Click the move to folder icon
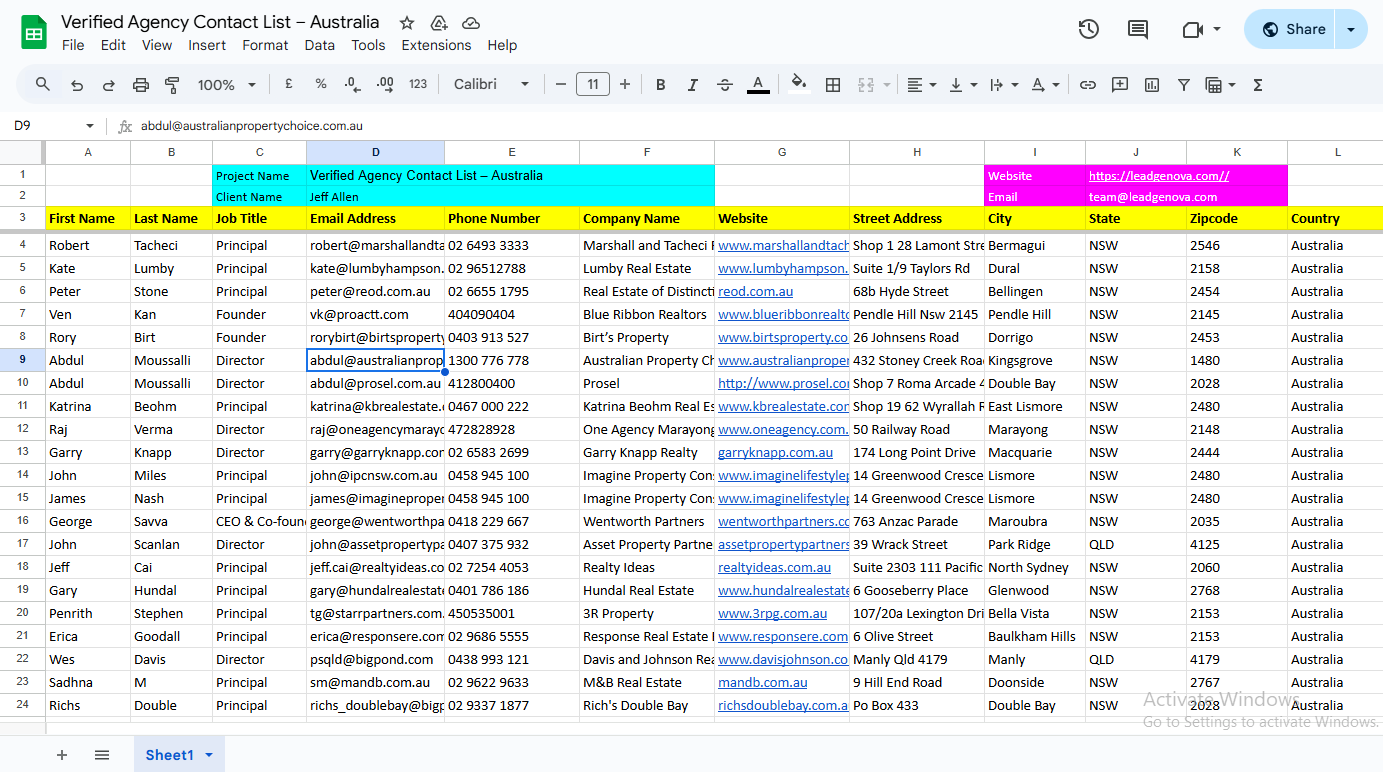 (x=438, y=23)
